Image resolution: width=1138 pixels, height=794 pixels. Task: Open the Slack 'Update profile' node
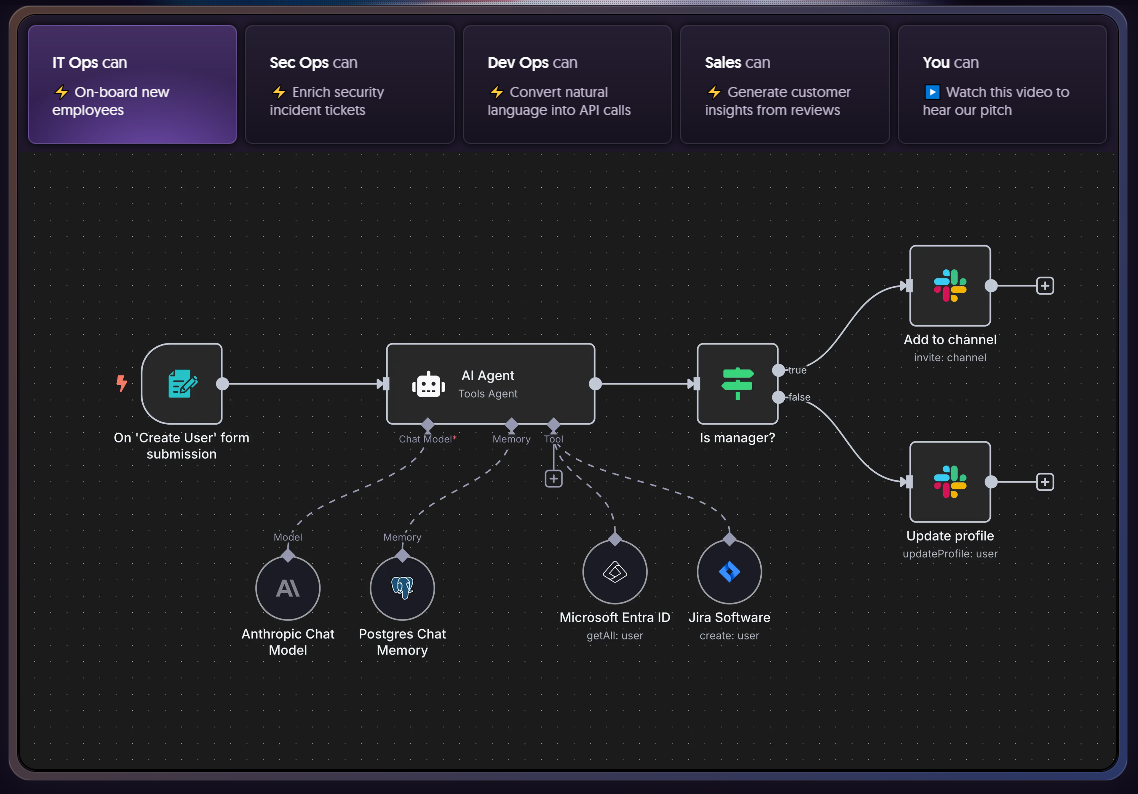point(949,482)
